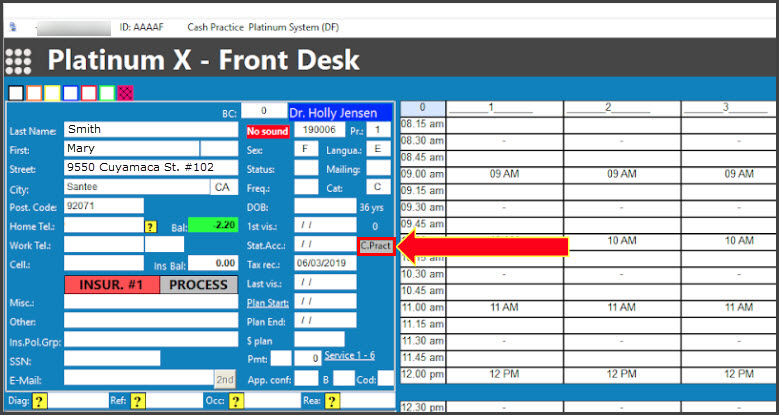Open the Rea question mark lookup
This screenshot has width=779, height=415.
332,401
